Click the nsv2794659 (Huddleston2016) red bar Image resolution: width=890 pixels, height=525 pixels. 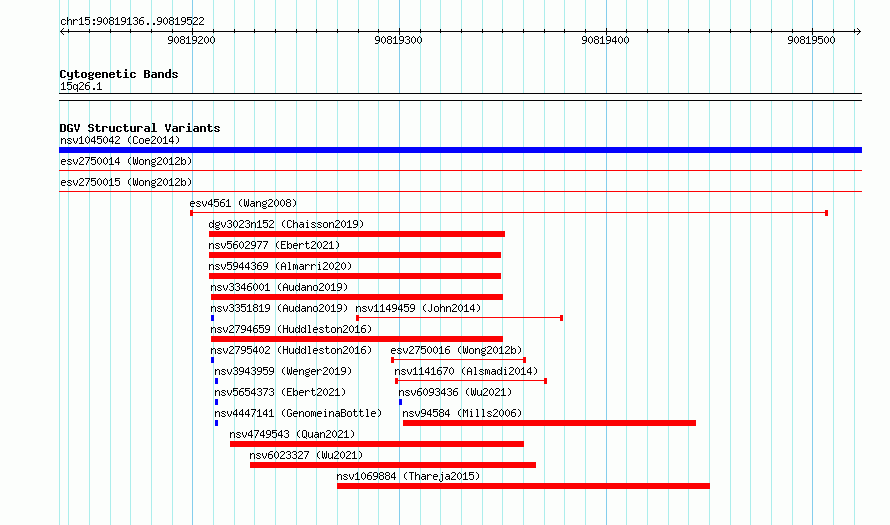[x=356, y=339]
